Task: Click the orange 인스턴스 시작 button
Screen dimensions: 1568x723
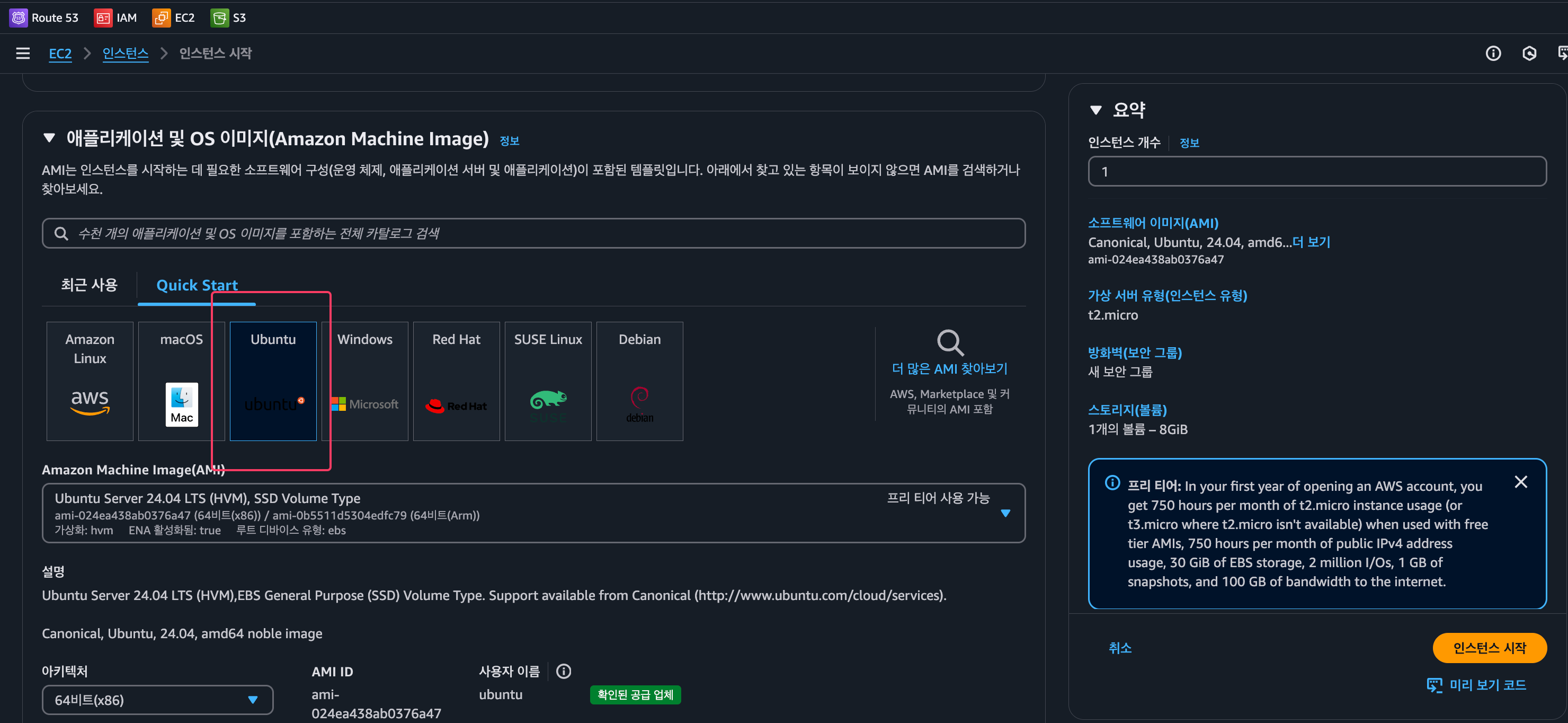Action: coord(1489,648)
